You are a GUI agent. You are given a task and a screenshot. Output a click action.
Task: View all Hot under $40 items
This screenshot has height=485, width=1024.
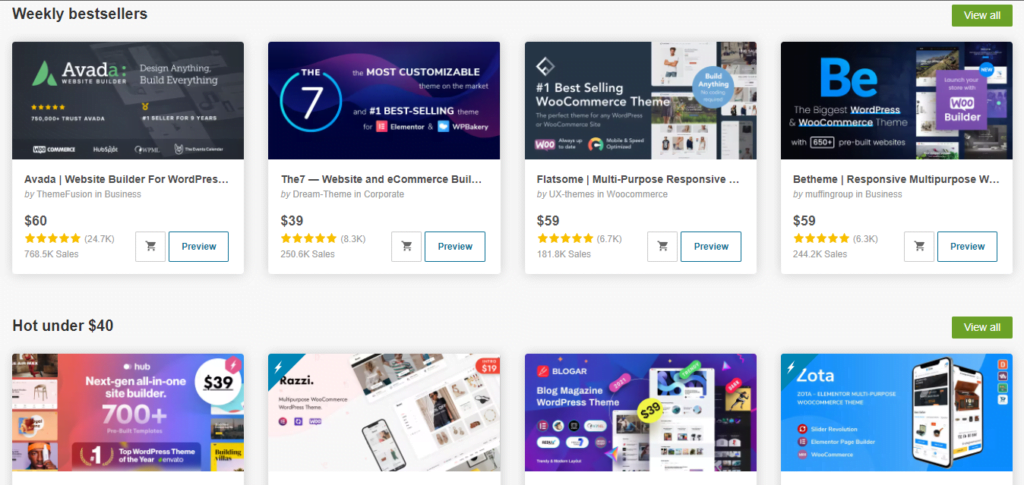(x=982, y=327)
